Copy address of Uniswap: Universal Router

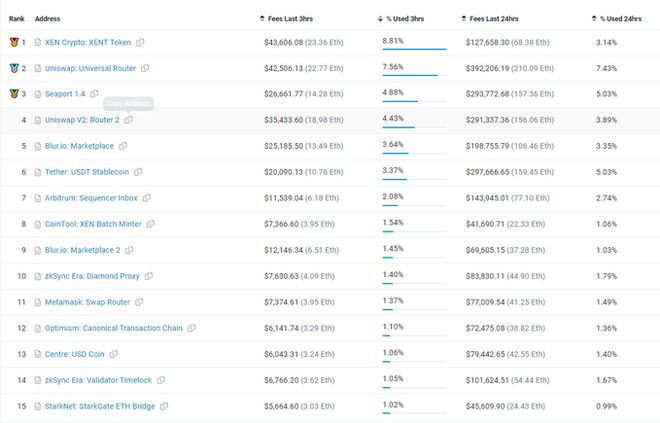145,68
